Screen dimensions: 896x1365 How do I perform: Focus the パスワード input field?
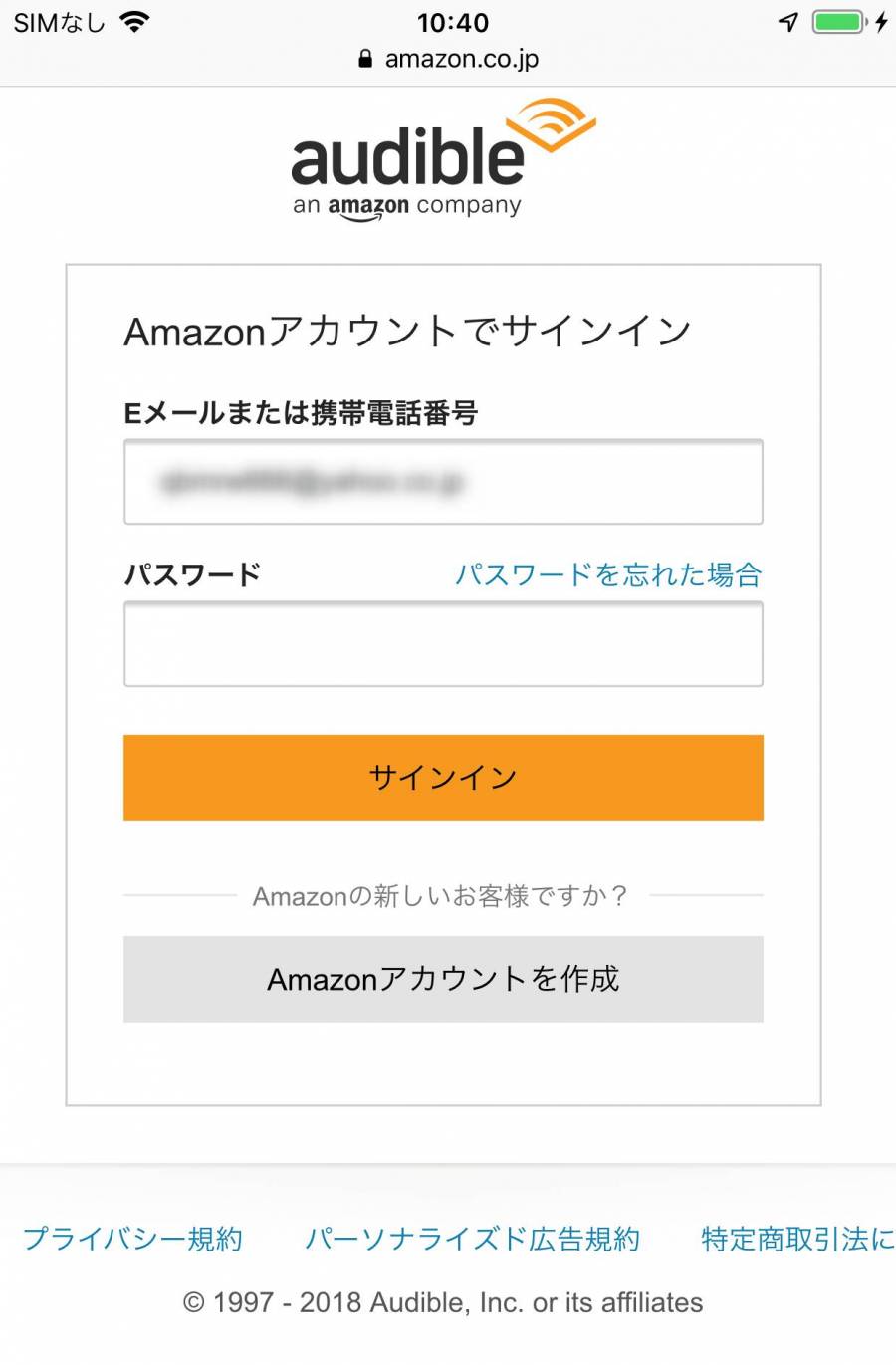coord(443,644)
